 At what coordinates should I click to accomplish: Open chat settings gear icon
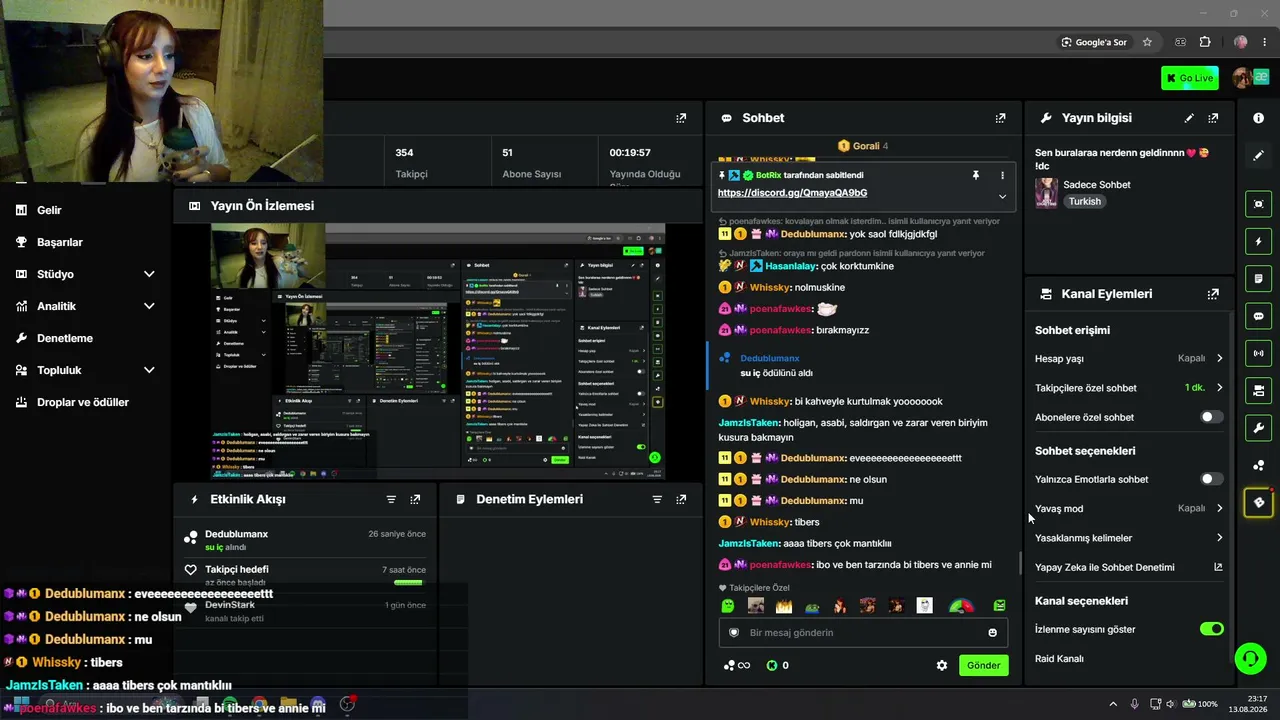(941, 665)
